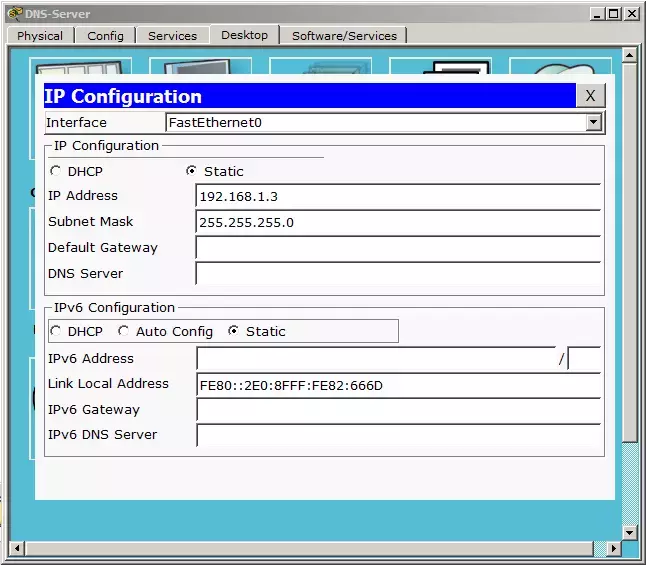Click the DNS-Server window title icon
646x565 pixels.
coord(15,14)
